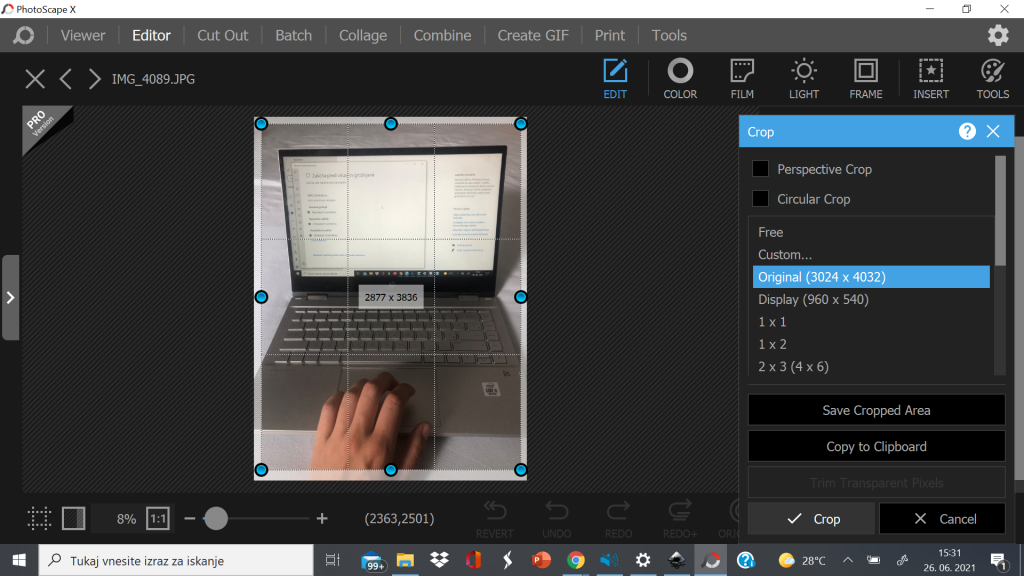The height and width of the screenshot is (576, 1024).
Task: Click Copy to Clipboard button
Action: coord(876,447)
